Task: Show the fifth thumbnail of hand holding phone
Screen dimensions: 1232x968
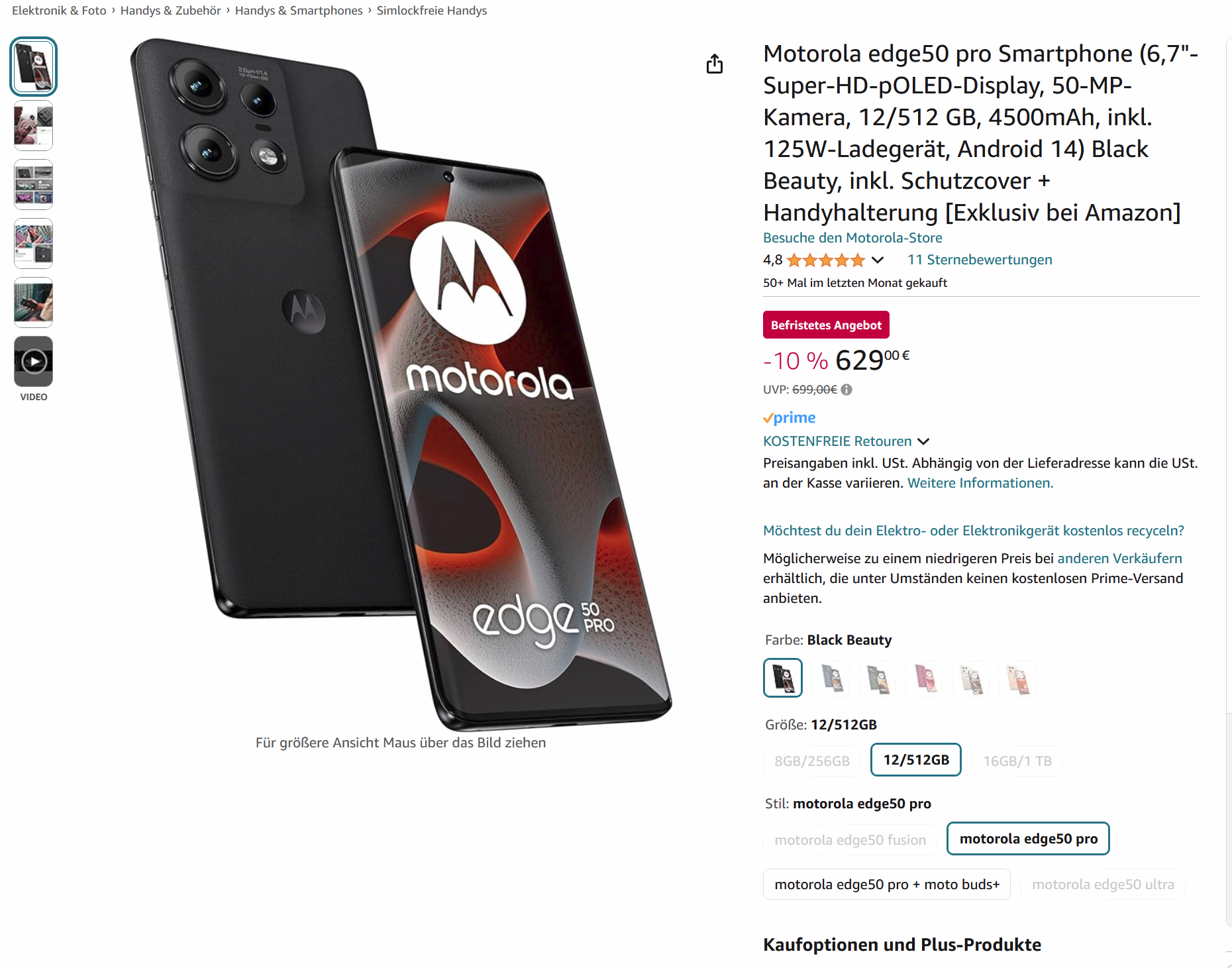Action: pyautogui.click(x=34, y=303)
